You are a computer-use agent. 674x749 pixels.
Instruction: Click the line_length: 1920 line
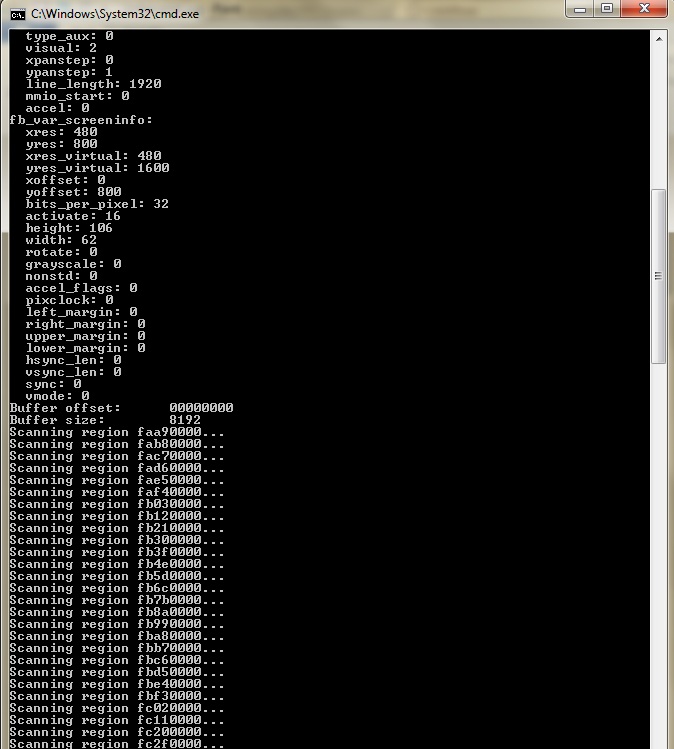[x=93, y=84]
